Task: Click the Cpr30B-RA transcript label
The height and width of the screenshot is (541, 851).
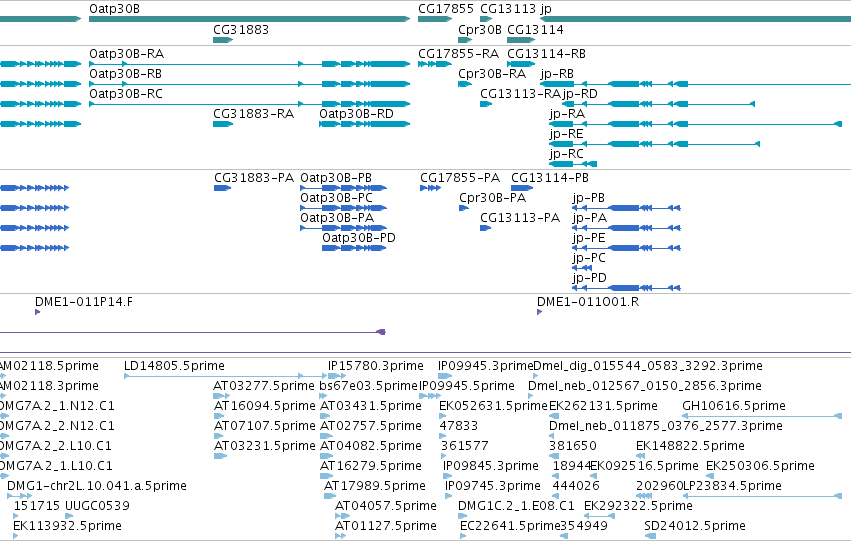Action: point(492,74)
